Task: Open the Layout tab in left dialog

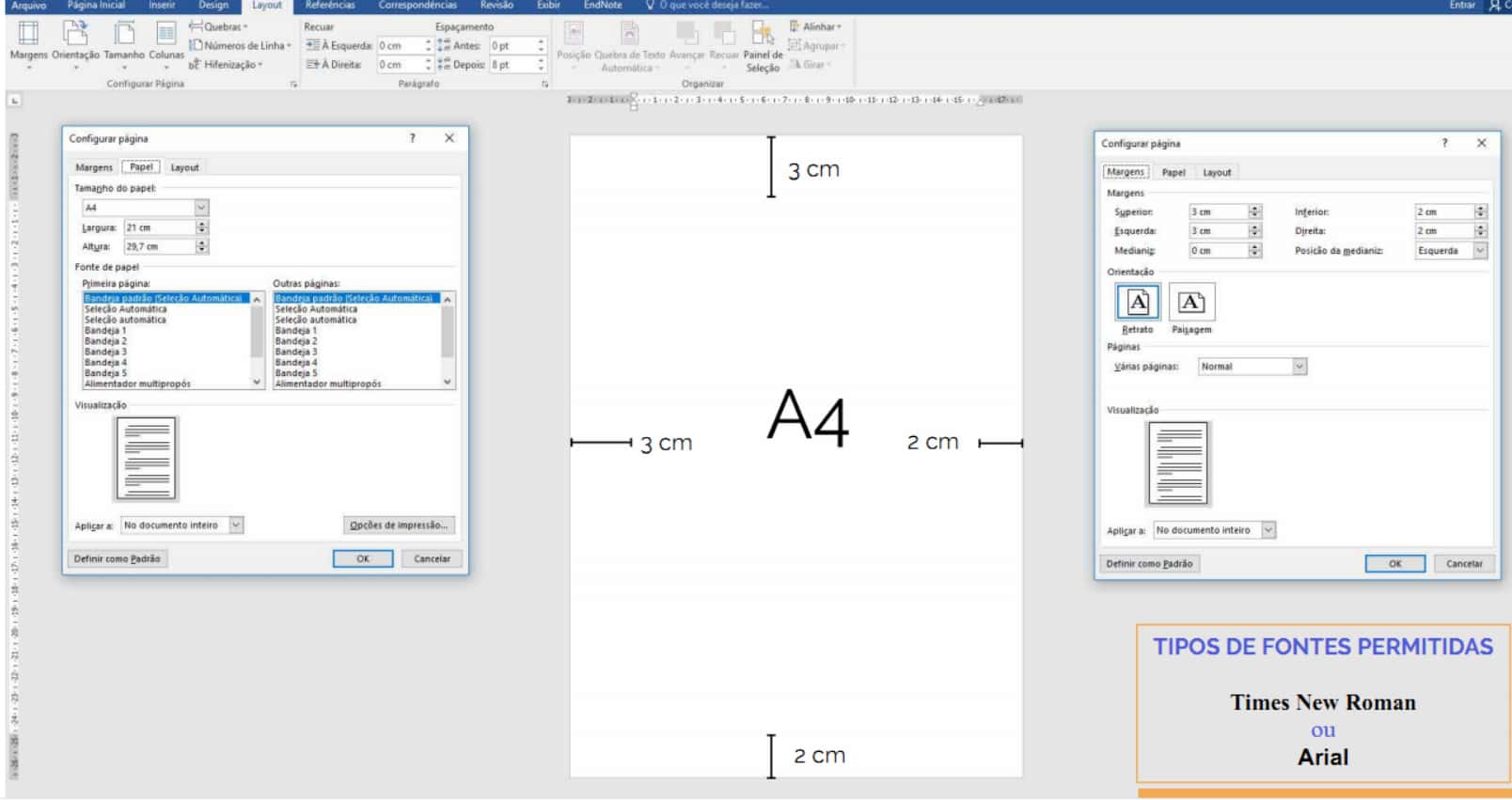Action: coord(184,167)
